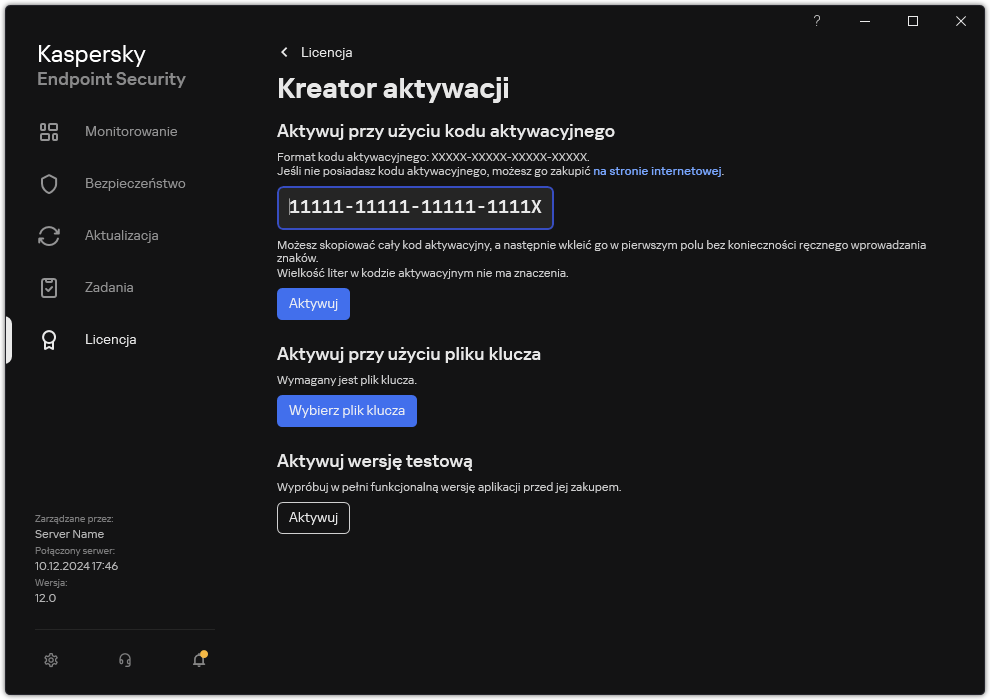Open support via the headset icon
Screen dimensions: 990x700
(124, 660)
